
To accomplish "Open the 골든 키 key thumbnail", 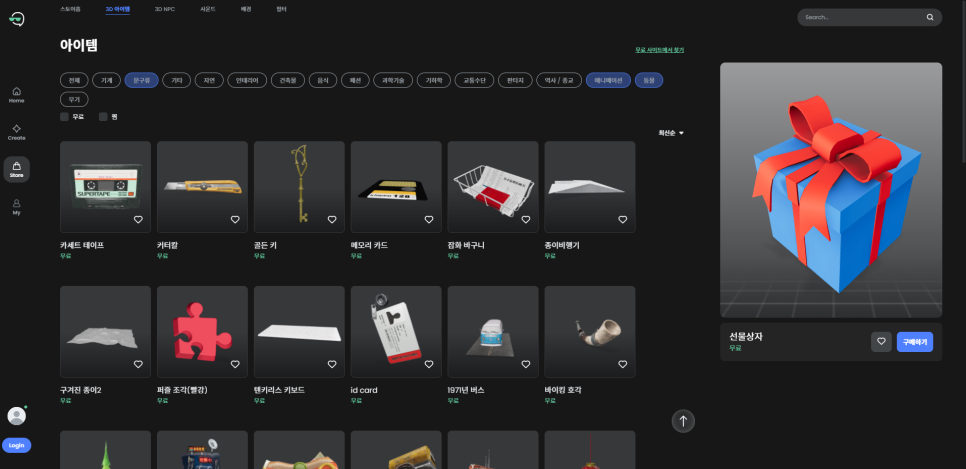I will click(x=299, y=187).
